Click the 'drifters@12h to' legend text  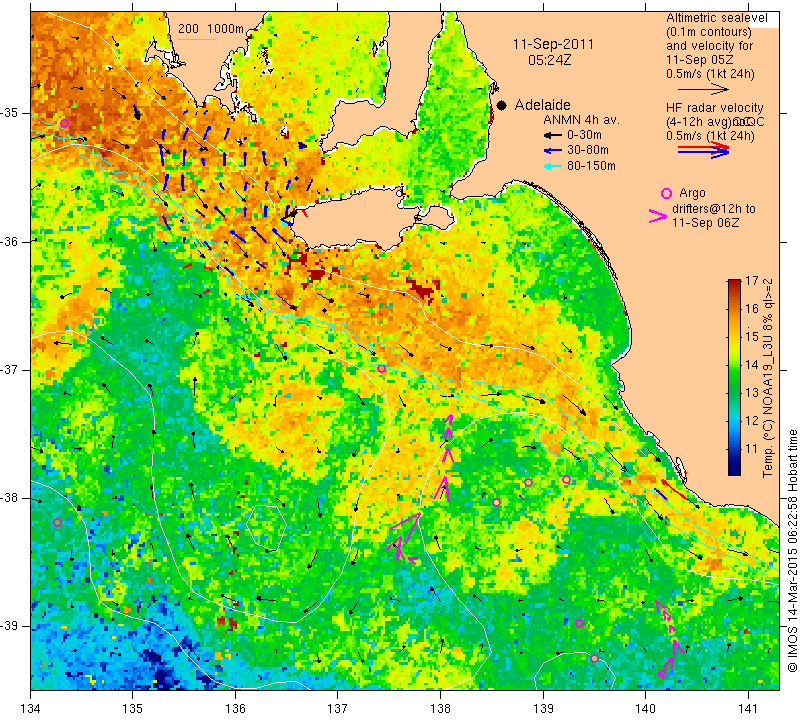point(713,209)
